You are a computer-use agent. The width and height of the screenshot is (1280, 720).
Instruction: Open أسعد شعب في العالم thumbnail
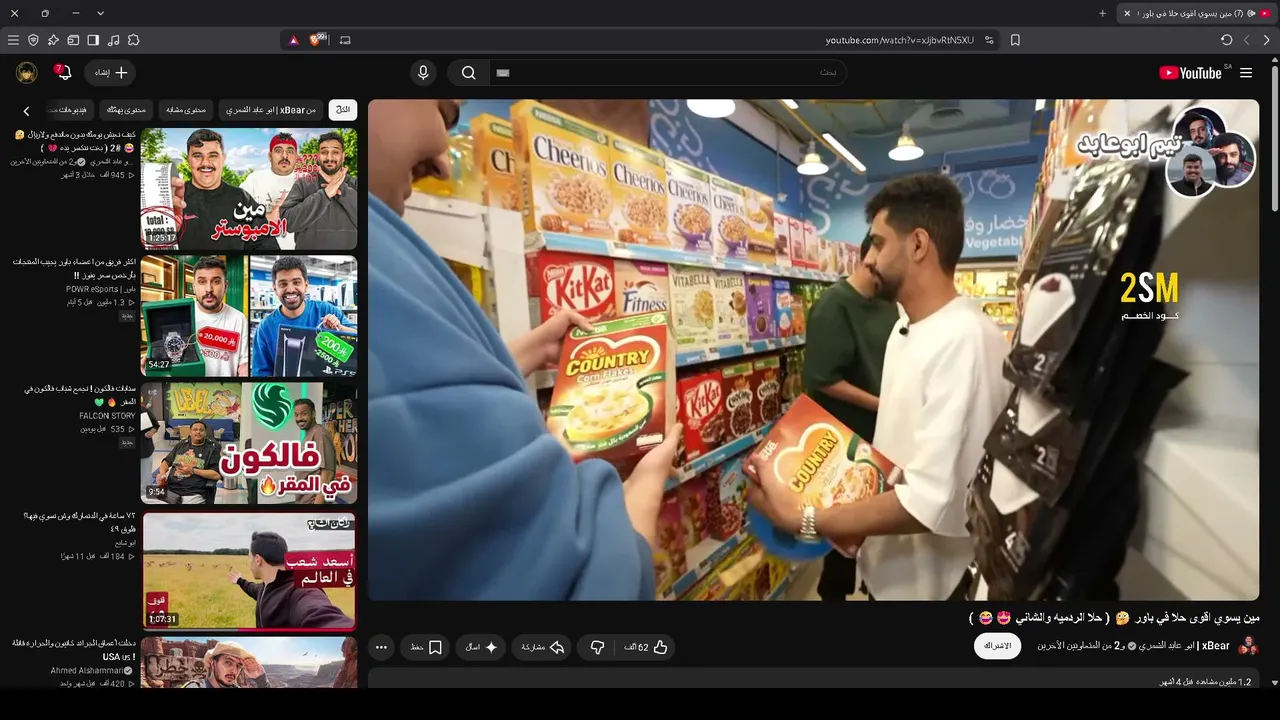coord(249,571)
